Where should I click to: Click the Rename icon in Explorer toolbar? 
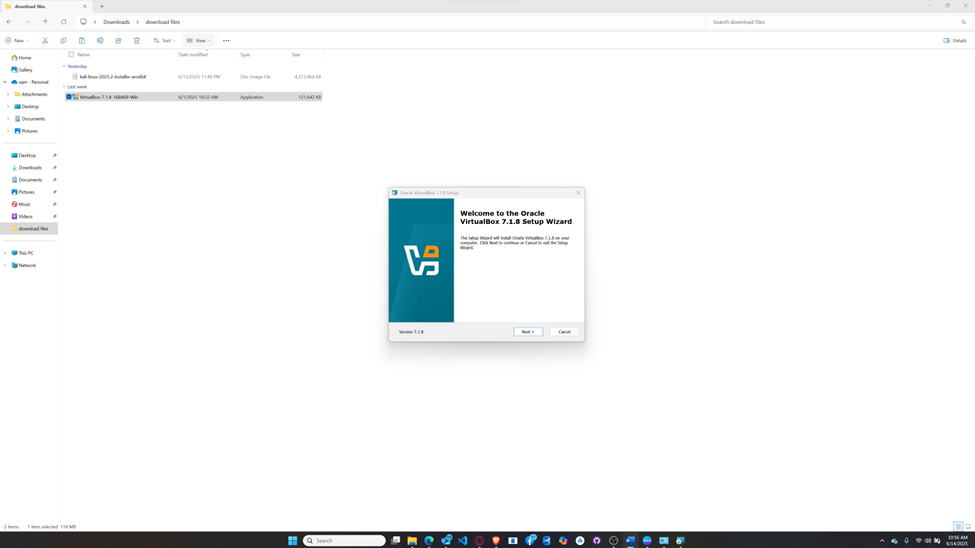tap(100, 40)
